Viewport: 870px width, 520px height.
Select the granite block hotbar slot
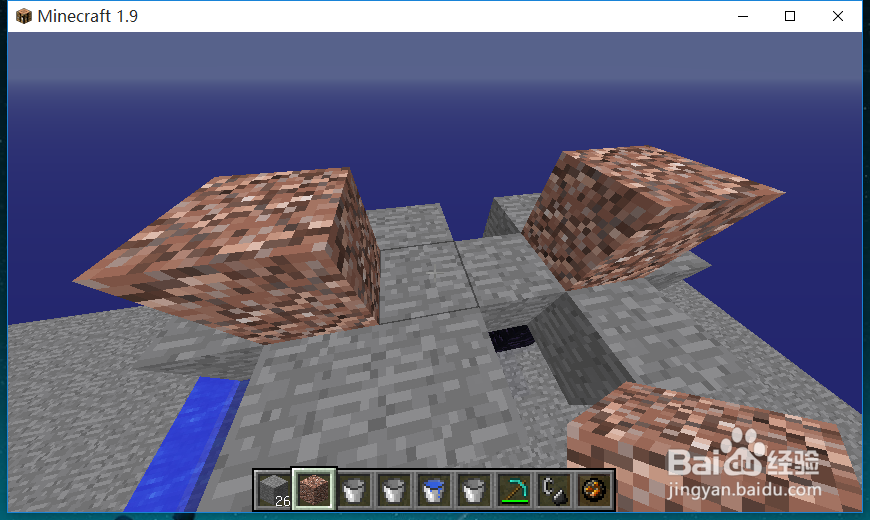click(314, 489)
